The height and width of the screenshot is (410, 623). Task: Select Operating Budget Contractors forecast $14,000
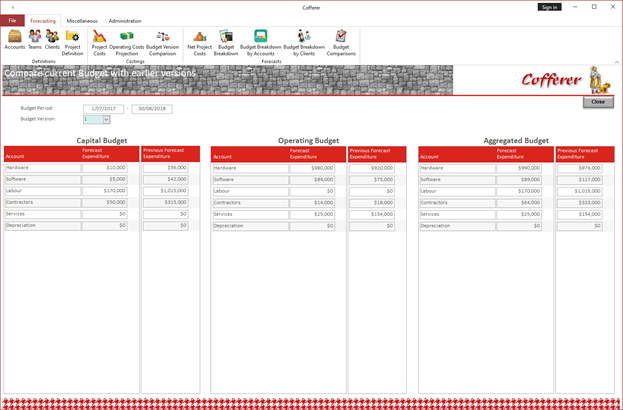pos(312,203)
